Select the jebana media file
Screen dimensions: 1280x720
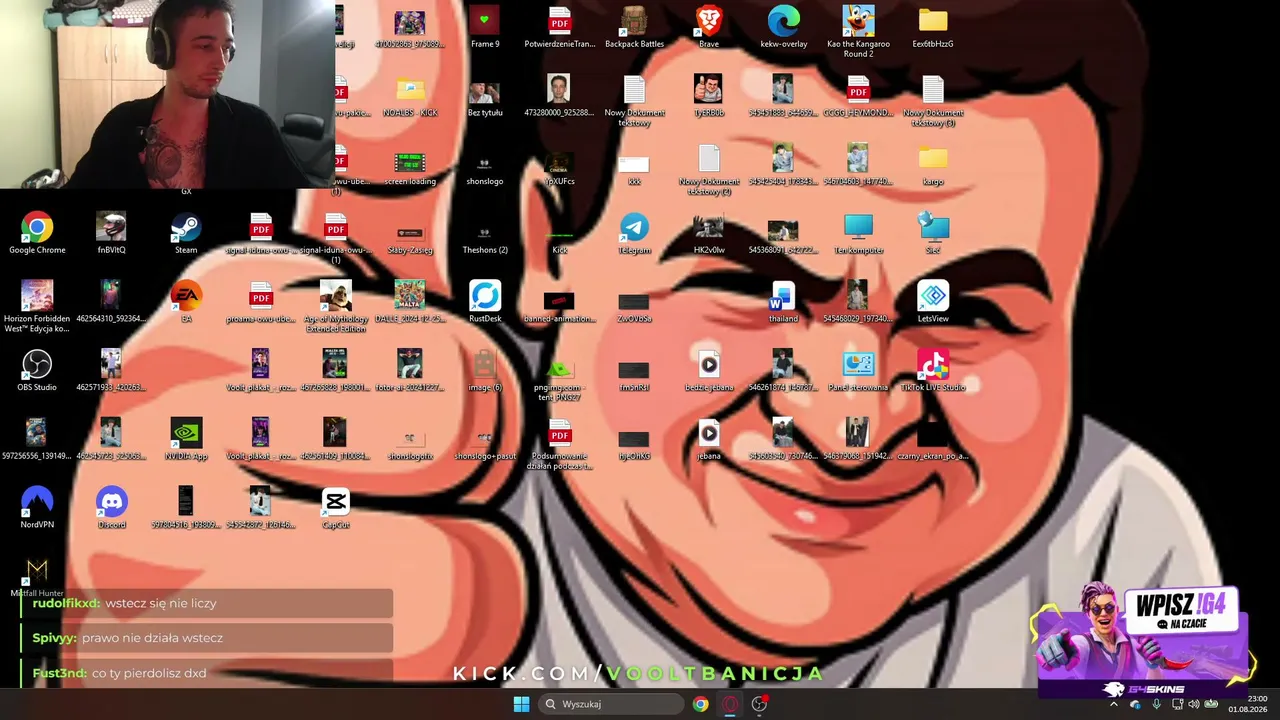coord(709,440)
